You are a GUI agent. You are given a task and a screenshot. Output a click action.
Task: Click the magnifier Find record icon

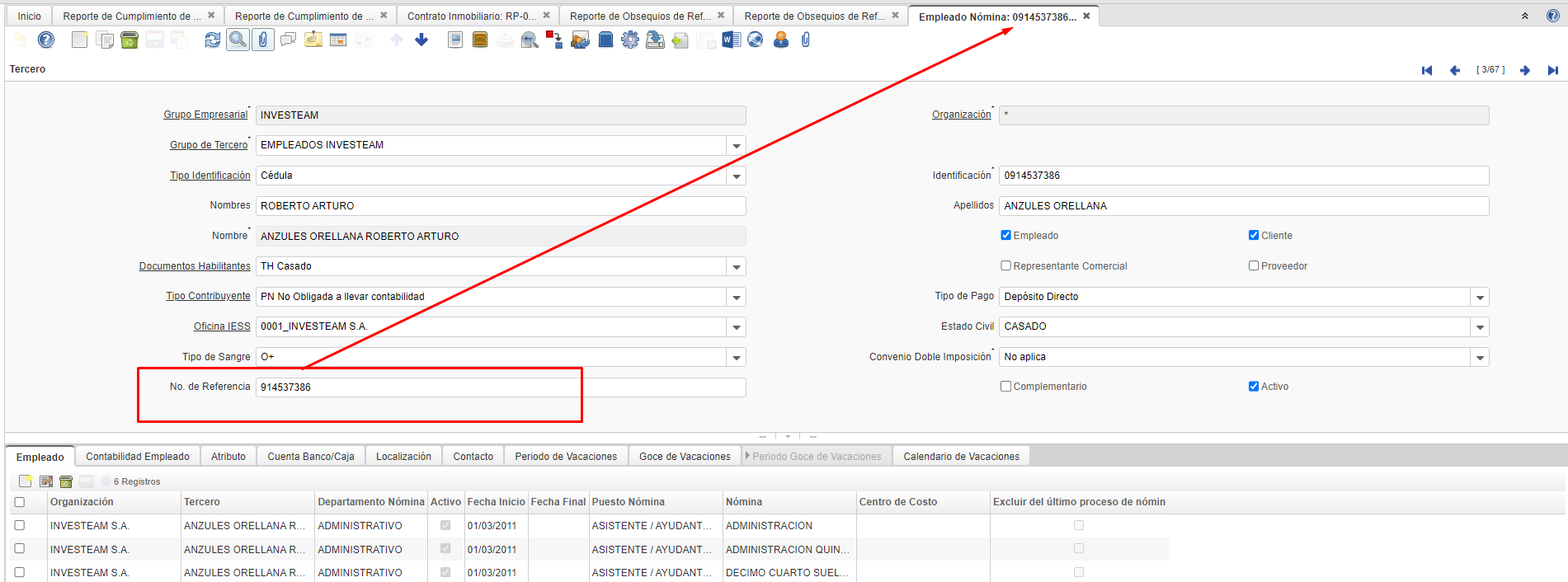[238, 40]
